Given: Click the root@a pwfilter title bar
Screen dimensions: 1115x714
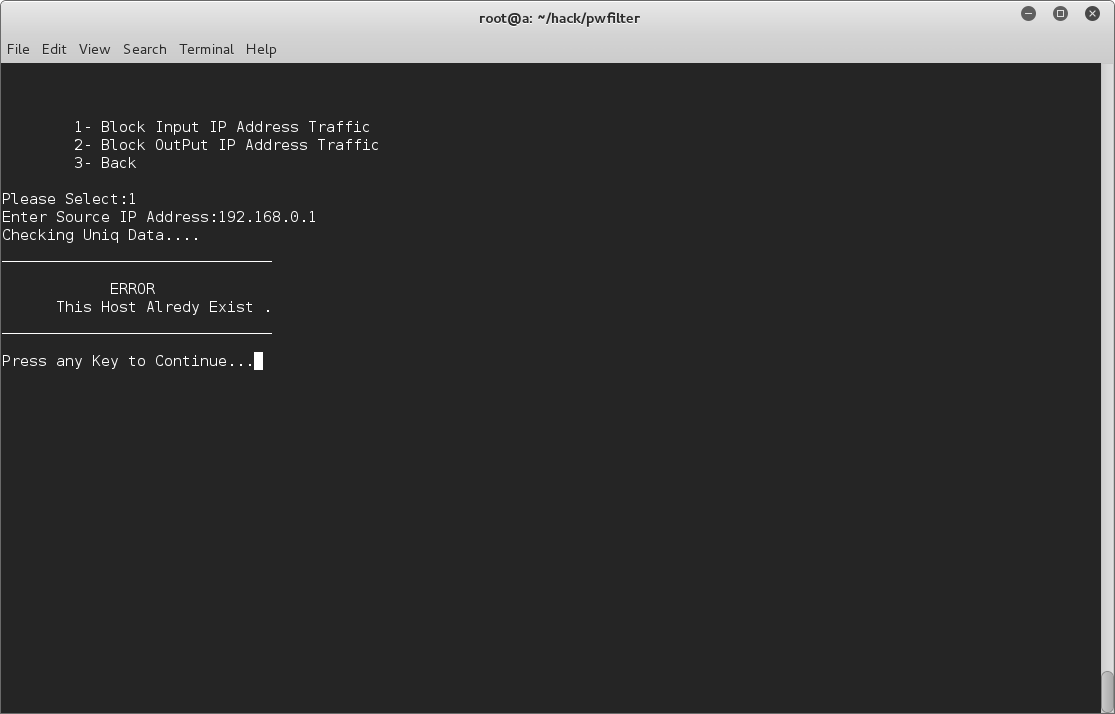Looking at the screenshot, I should coord(559,17).
